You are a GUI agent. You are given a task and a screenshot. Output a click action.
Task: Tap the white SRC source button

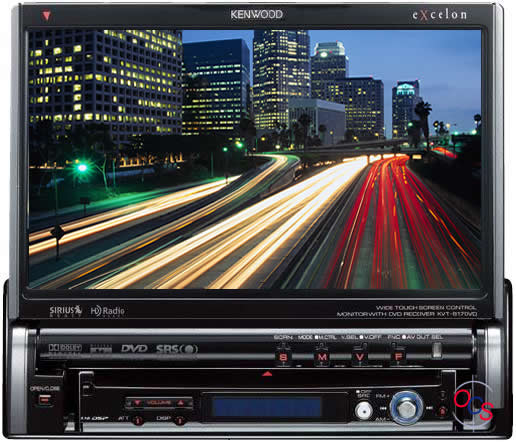tap(364, 411)
